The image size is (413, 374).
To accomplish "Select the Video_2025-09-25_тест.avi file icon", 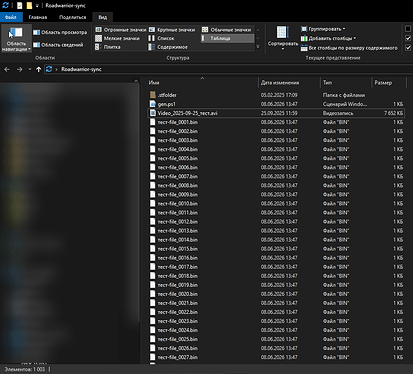I will pos(153,113).
